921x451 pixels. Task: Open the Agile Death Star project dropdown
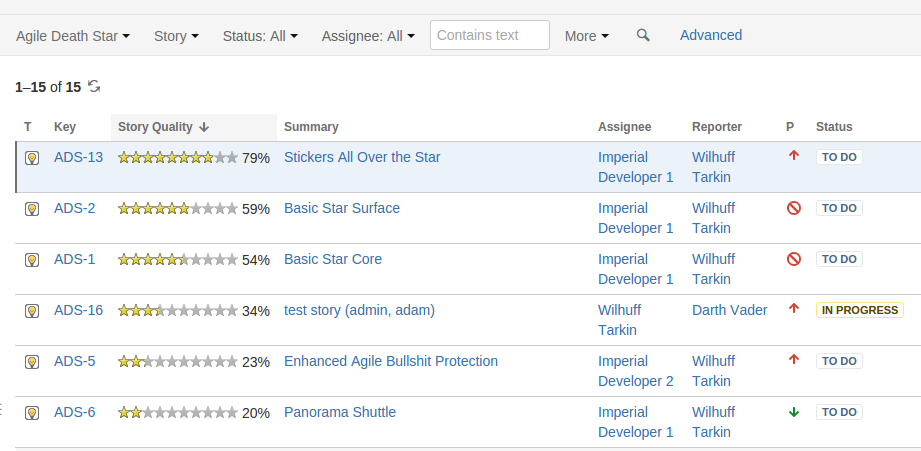click(73, 36)
